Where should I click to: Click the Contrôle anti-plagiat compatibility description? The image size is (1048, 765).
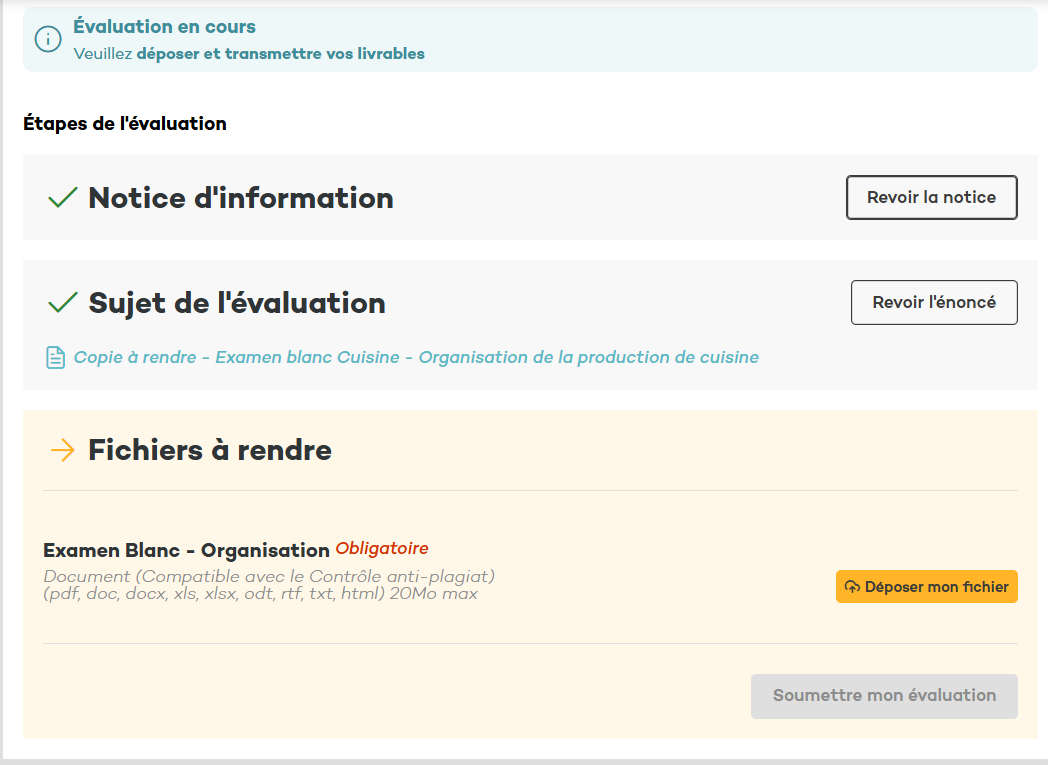[269, 577]
